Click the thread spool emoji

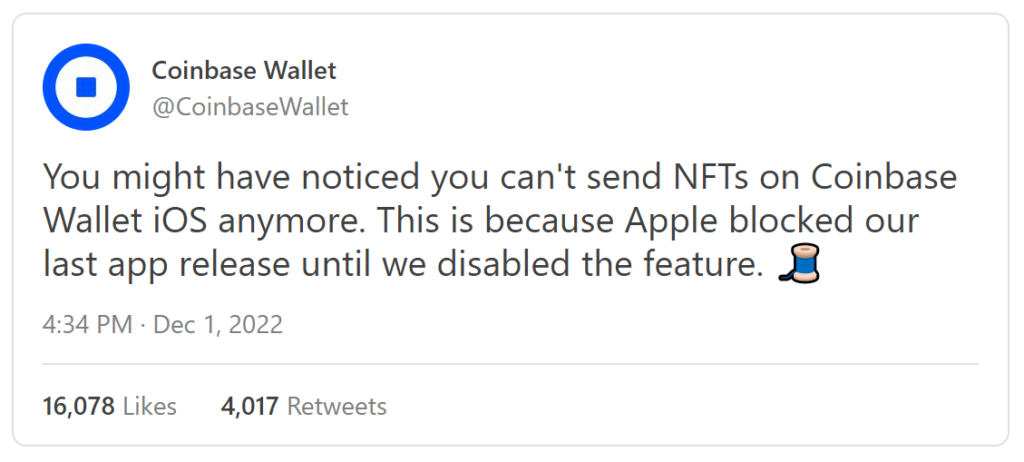click(799, 263)
